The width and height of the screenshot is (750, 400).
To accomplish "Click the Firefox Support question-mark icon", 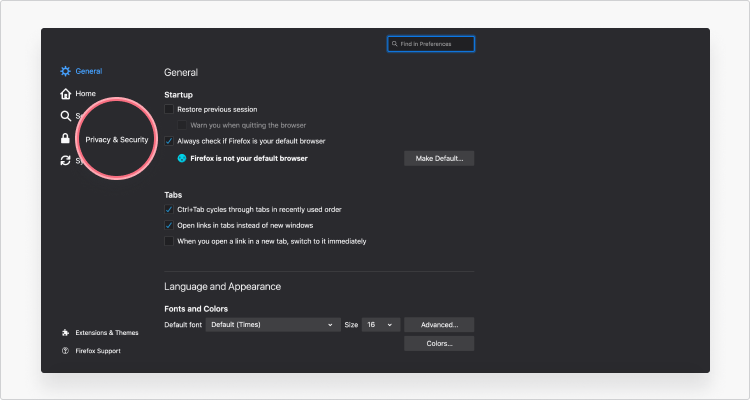I will [66, 351].
